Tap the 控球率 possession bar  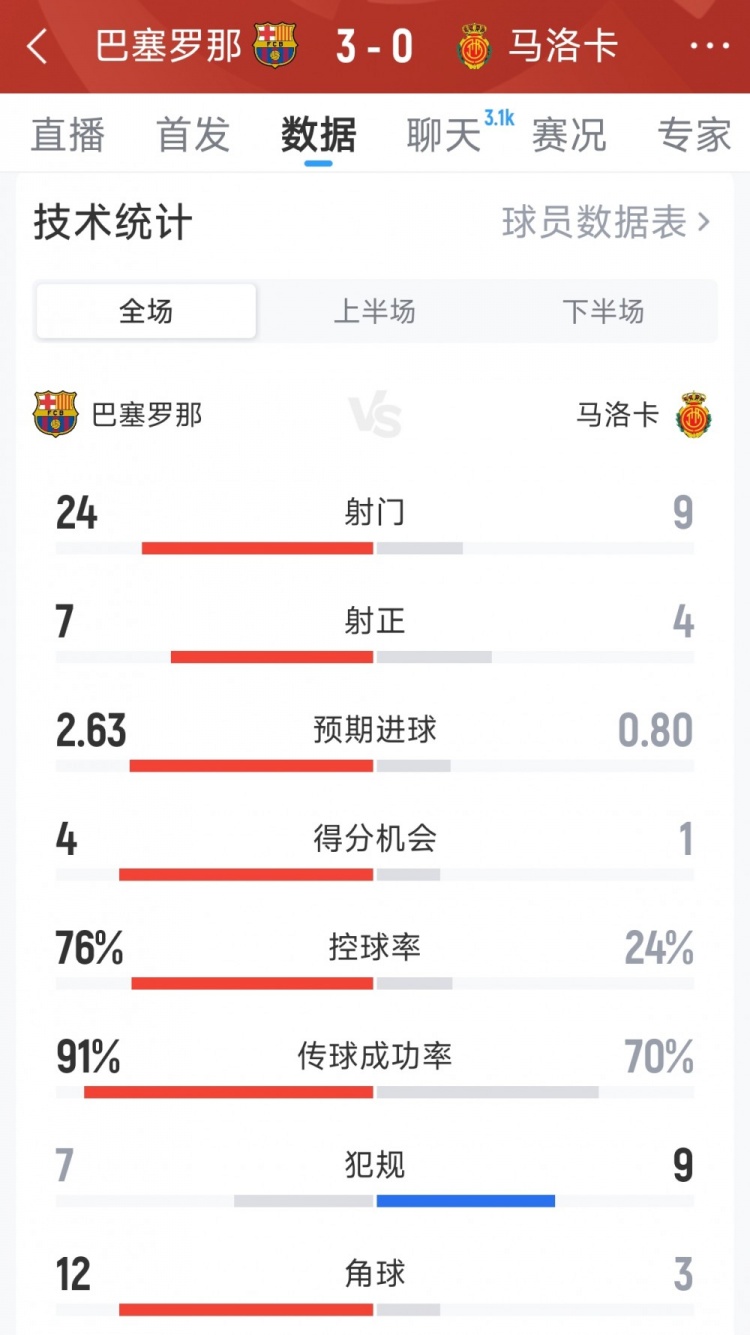tap(374, 983)
